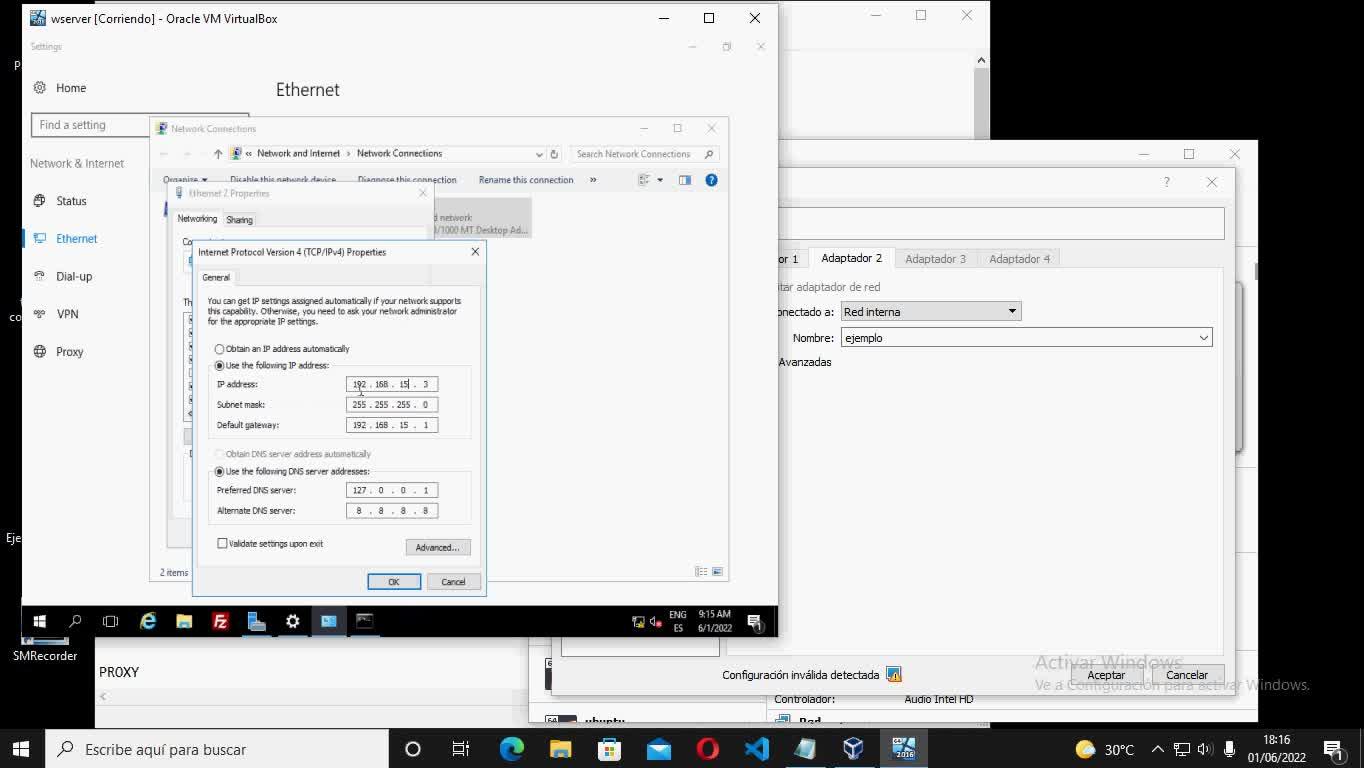Switch to the Adaptador 3 tab
This screenshot has width=1364, height=768.
(935, 259)
